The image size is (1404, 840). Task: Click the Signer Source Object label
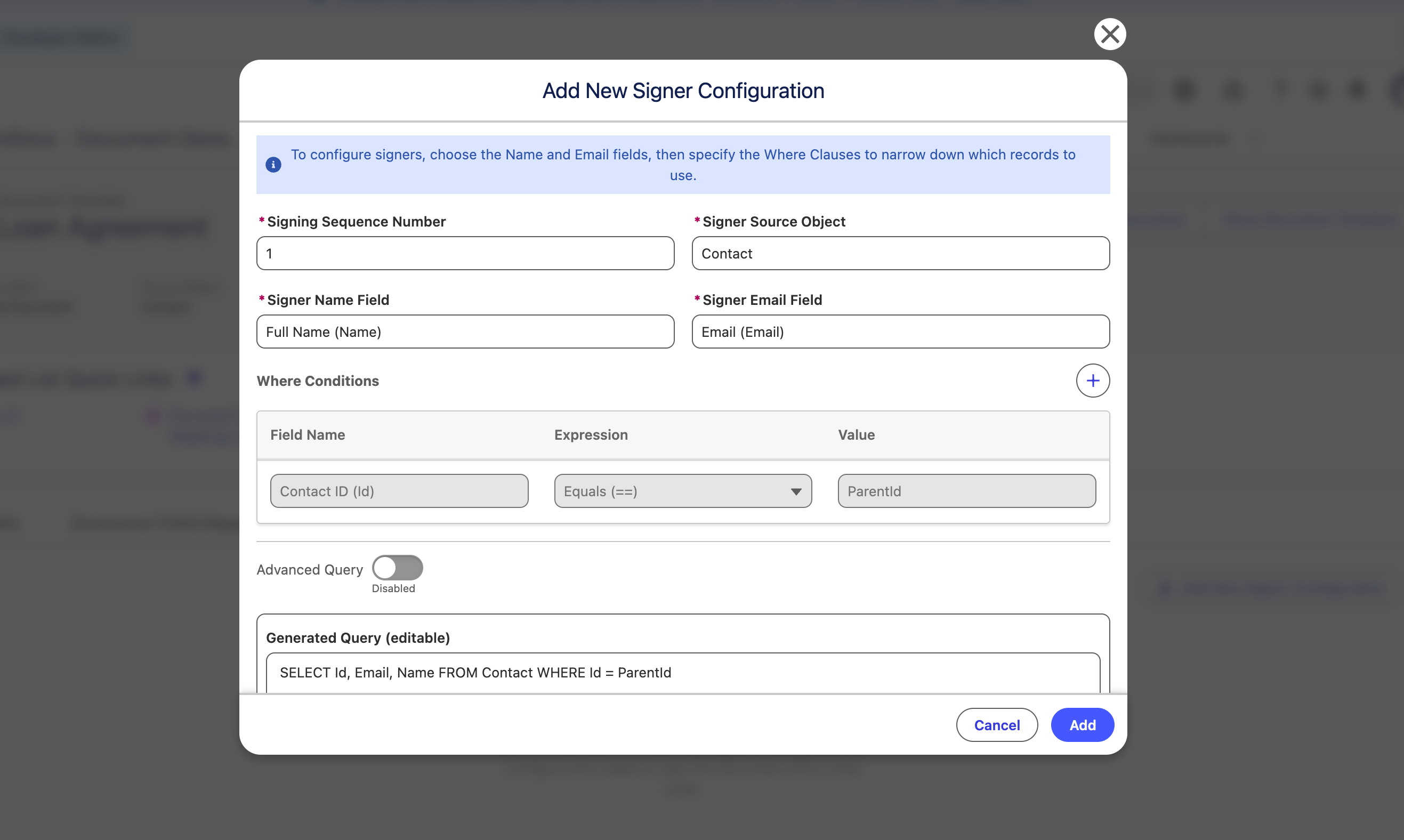773,221
